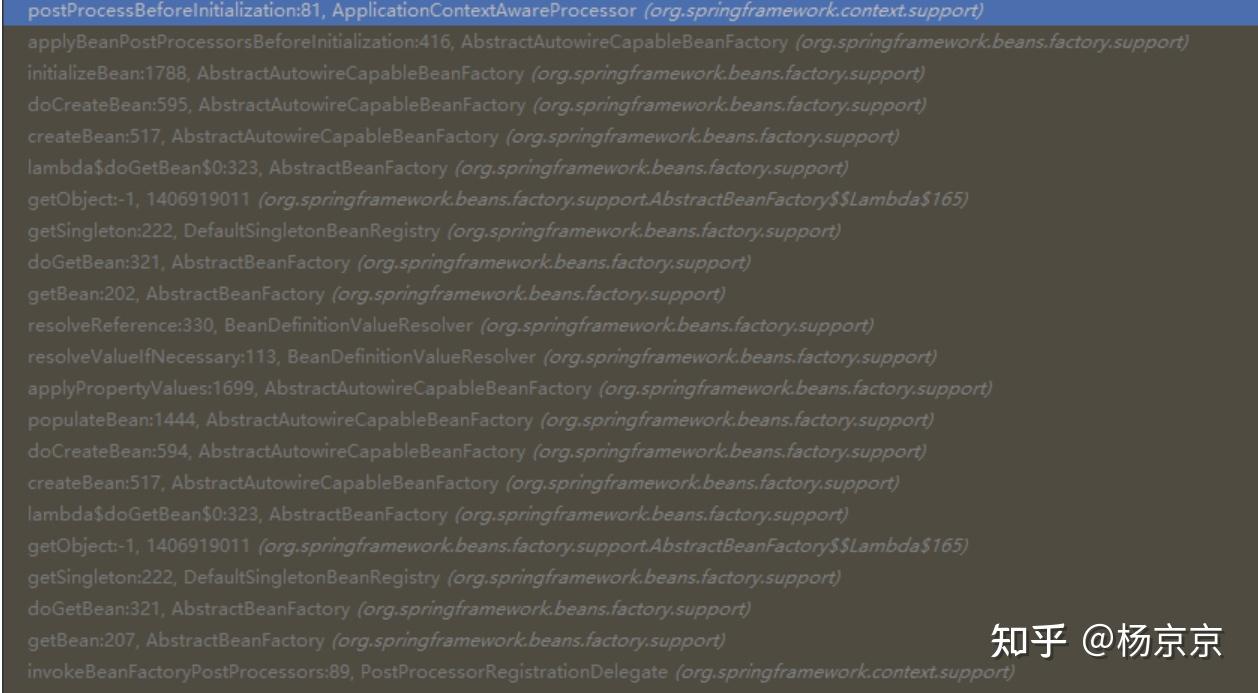Click the @杨京京 author watermark
The image size is (1258, 693).
[x=1152, y=641]
